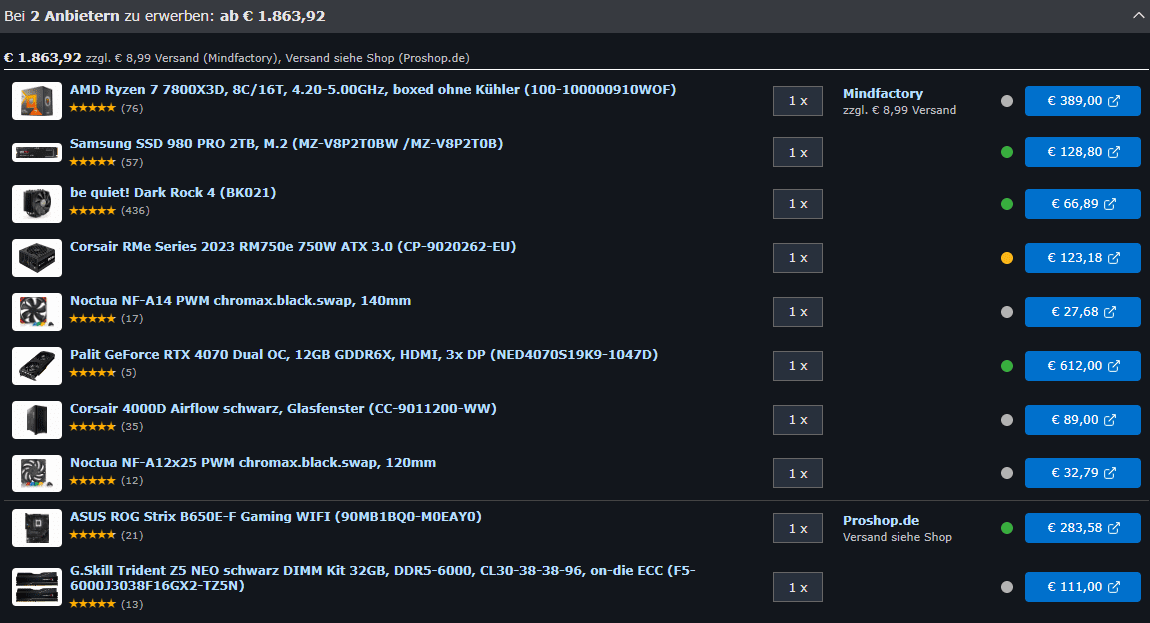Open star rating (13) of G.Skill Trident
1150x623 pixels.
(106, 604)
